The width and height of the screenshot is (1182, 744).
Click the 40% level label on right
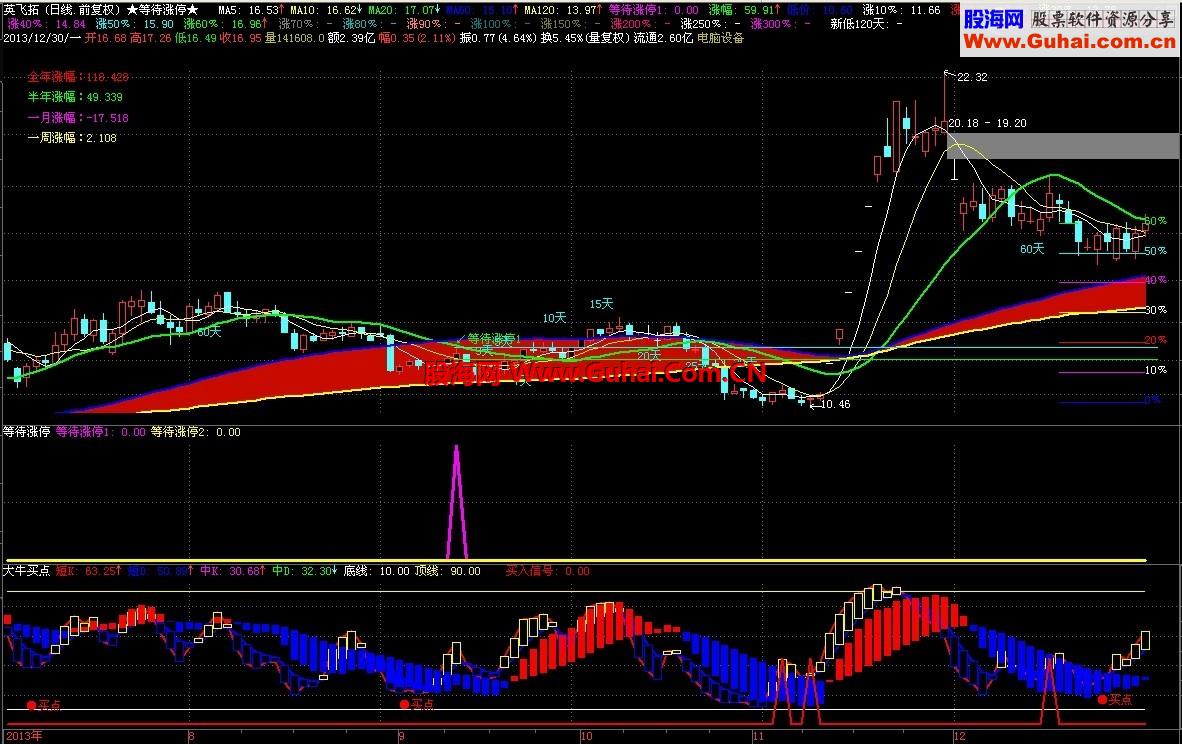1155,280
